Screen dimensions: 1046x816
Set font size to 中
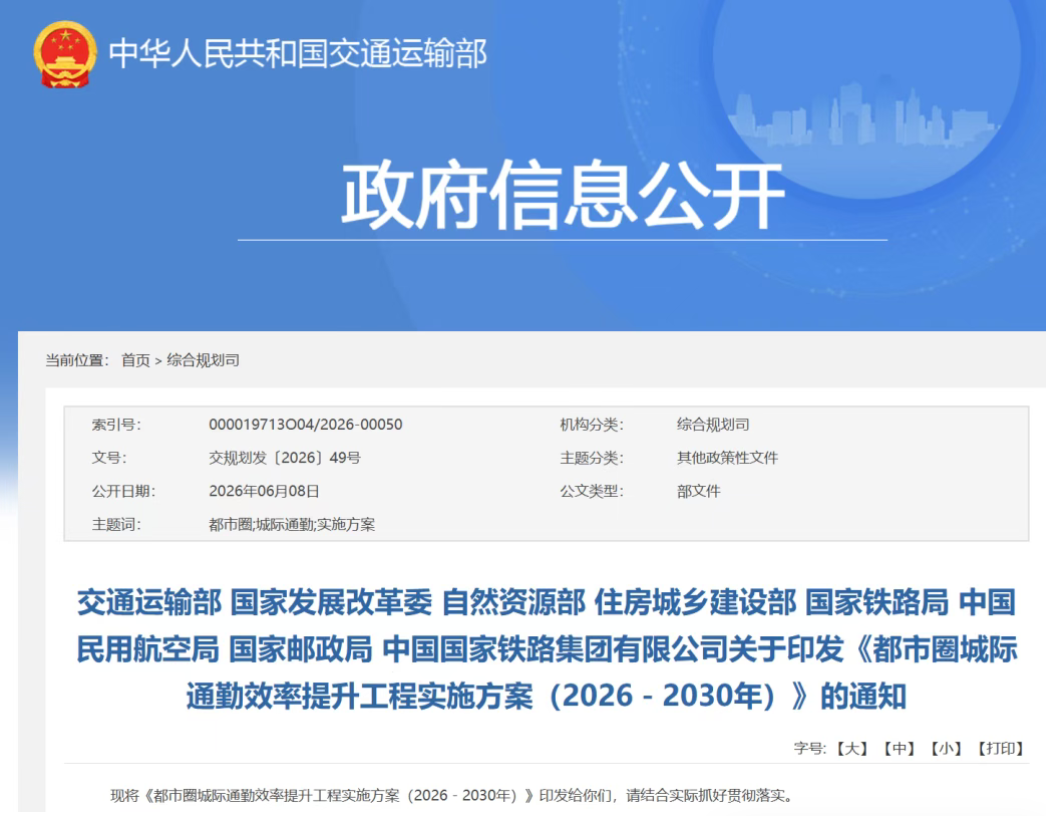pyautogui.click(x=899, y=749)
